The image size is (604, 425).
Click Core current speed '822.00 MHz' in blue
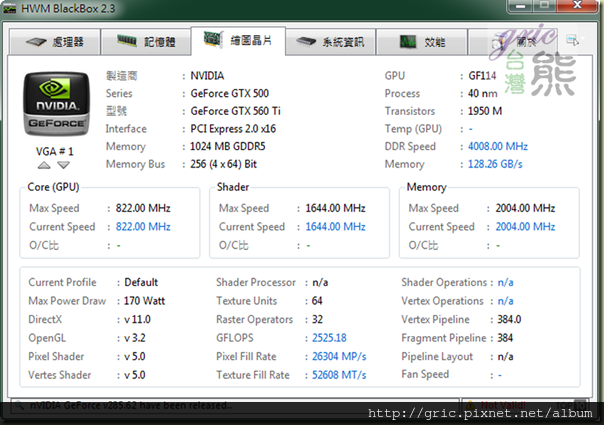point(143,227)
